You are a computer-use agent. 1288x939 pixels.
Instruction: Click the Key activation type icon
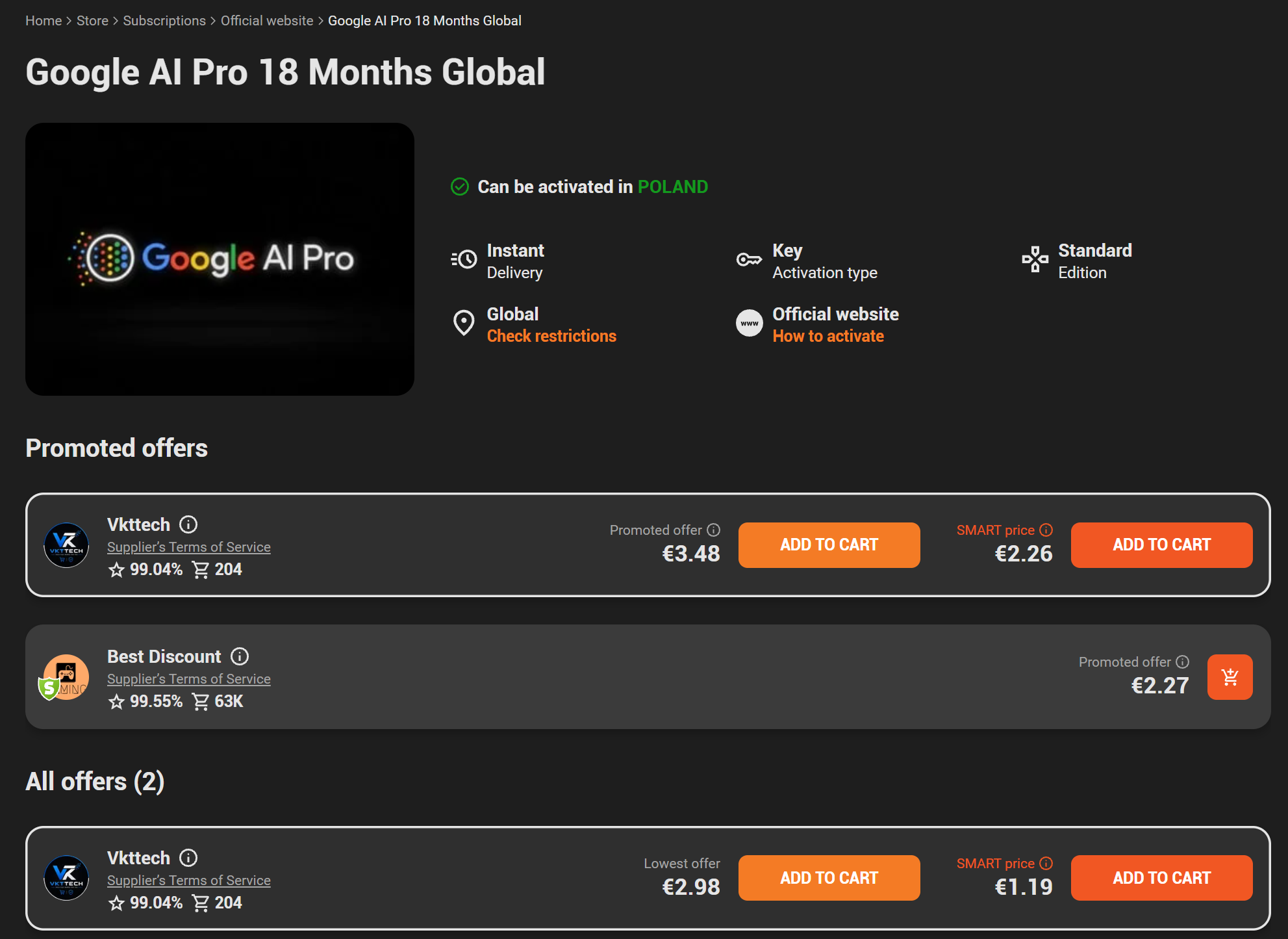click(x=749, y=260)
